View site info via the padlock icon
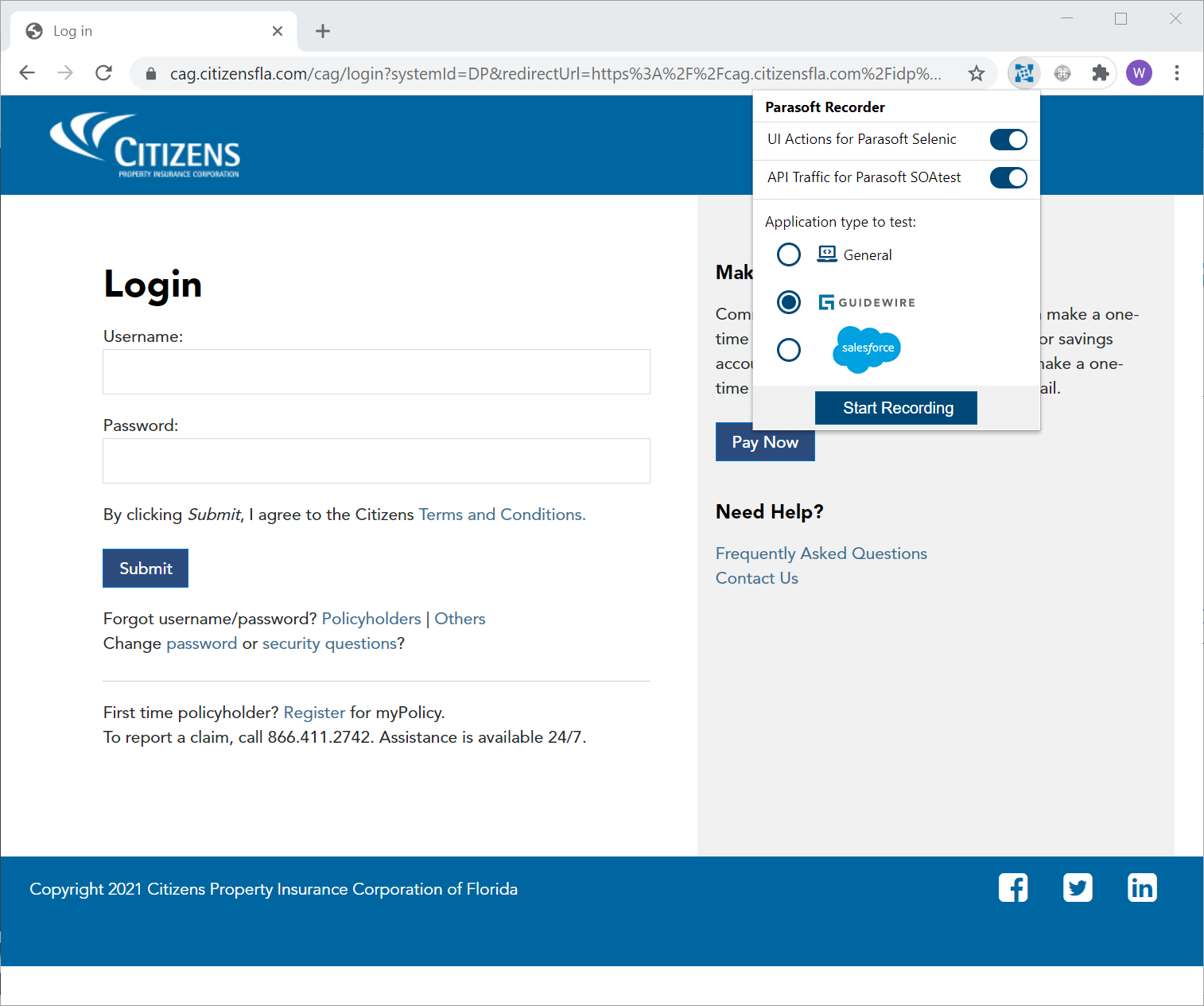1204x1006 pixels. tap(151, 74)
